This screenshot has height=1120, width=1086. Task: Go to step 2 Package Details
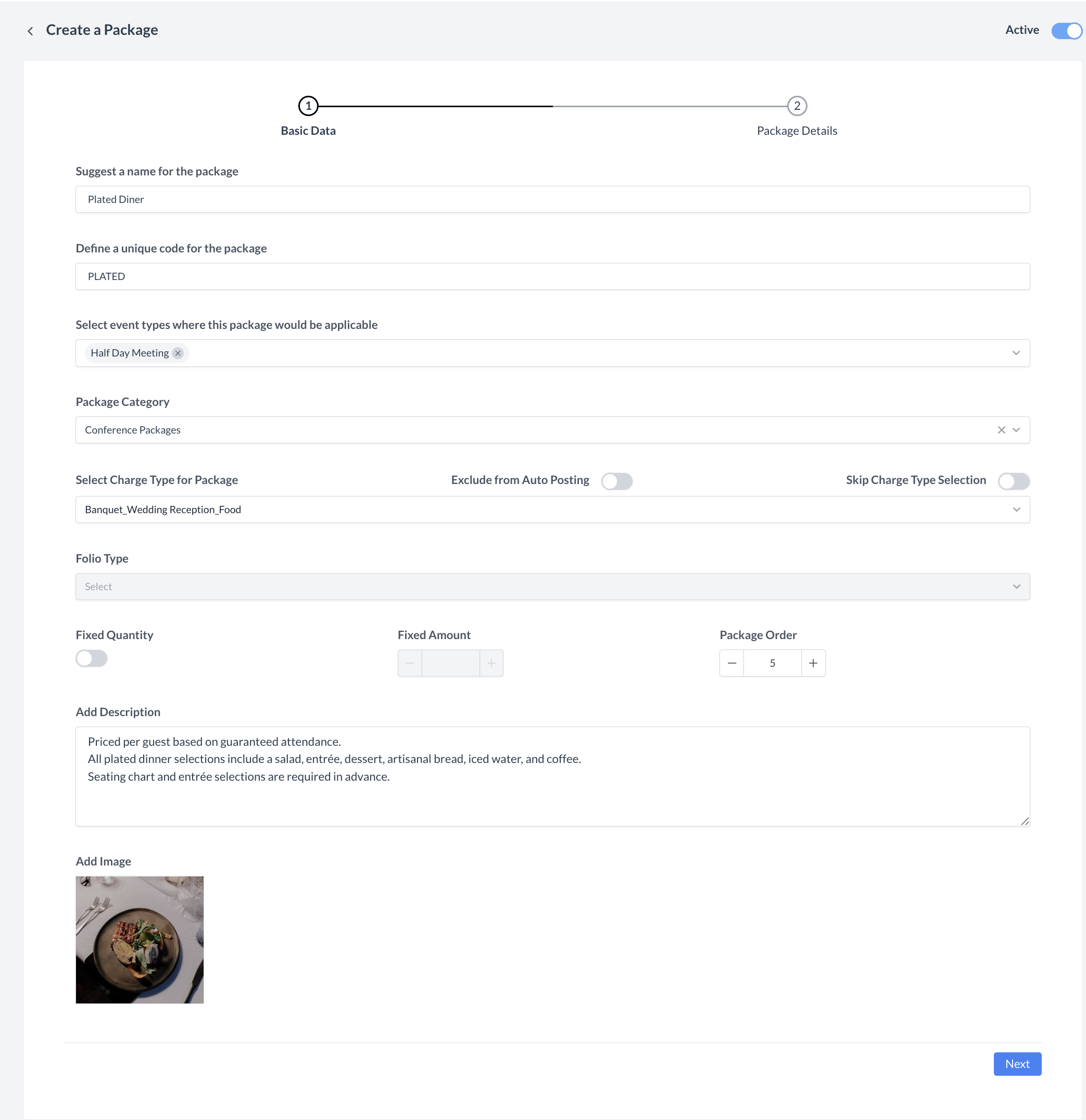797,106
